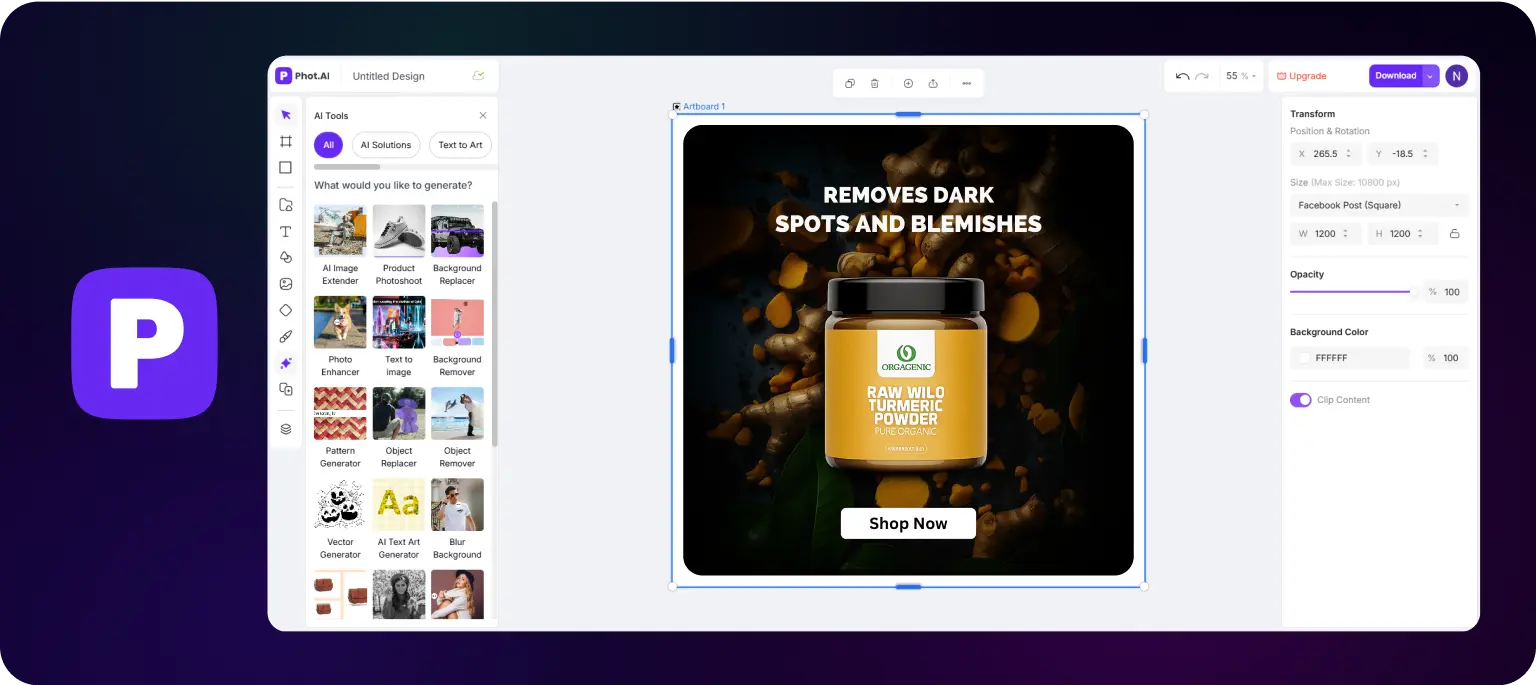This screenshot has width=1536, height=685.
Task: Select the arrow selection tool
Action: pyautogui.click(x=285, y=115)
